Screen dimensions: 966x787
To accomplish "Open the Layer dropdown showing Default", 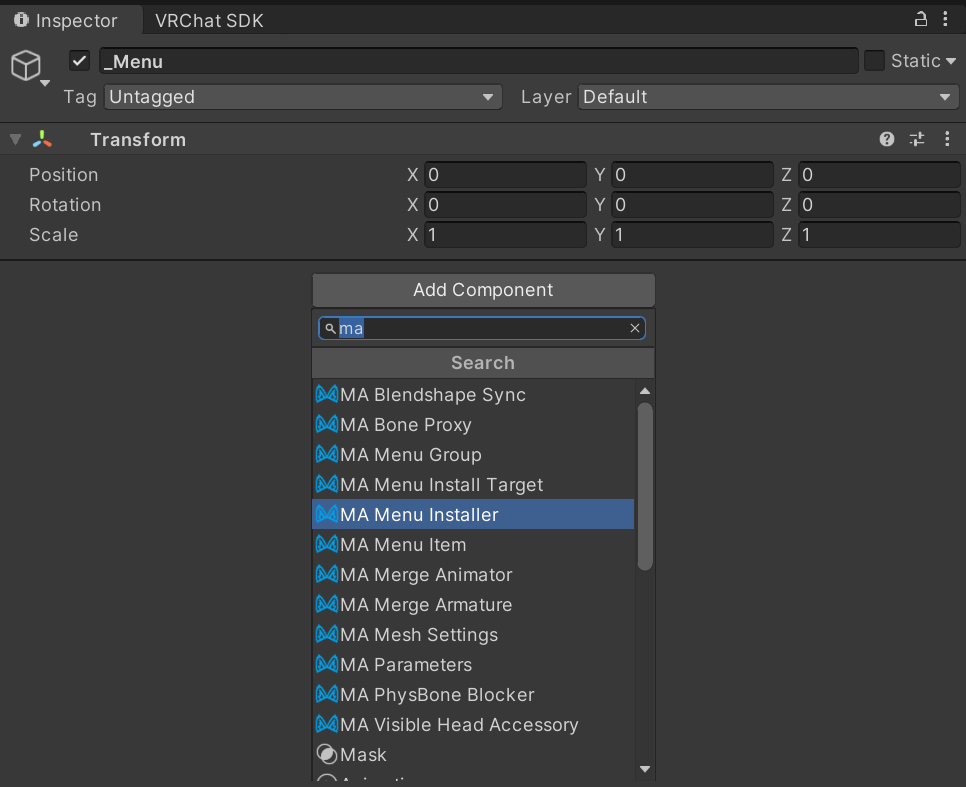I will click(768, 97).
